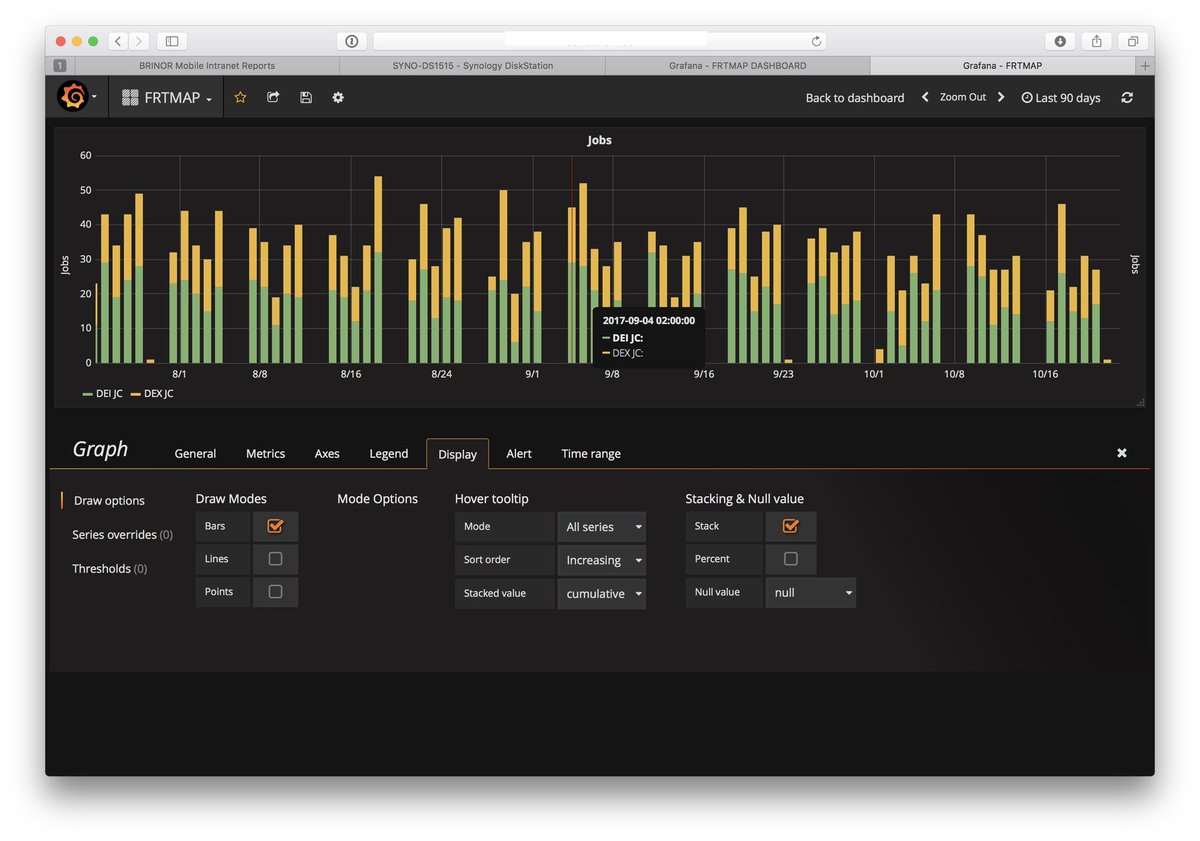Image resolution: width=1200 pixels, height=841 pixels.
Task: Go back in Safari history
Action: coord(118,41)
